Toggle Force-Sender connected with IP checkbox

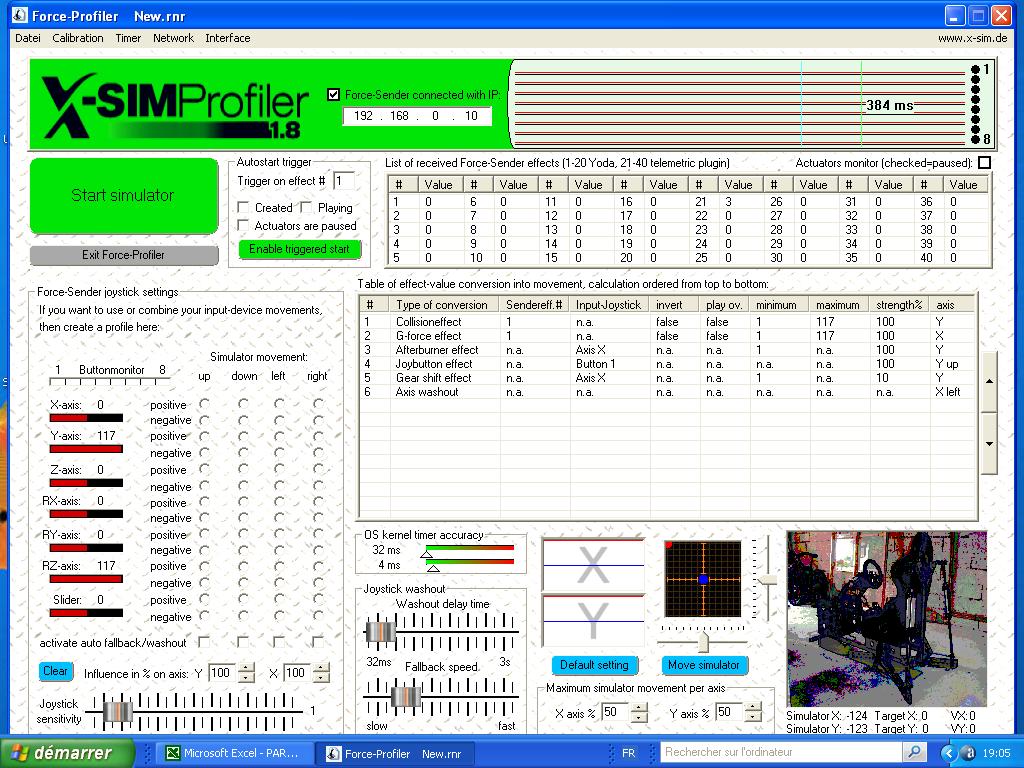tap(333, 95)
